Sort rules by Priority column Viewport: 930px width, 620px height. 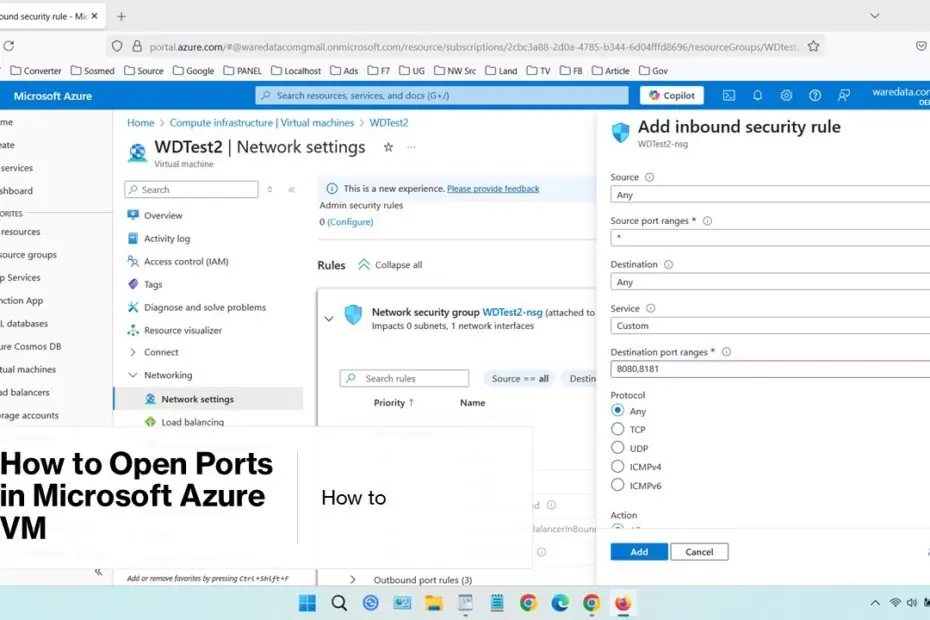click(394, 403)
